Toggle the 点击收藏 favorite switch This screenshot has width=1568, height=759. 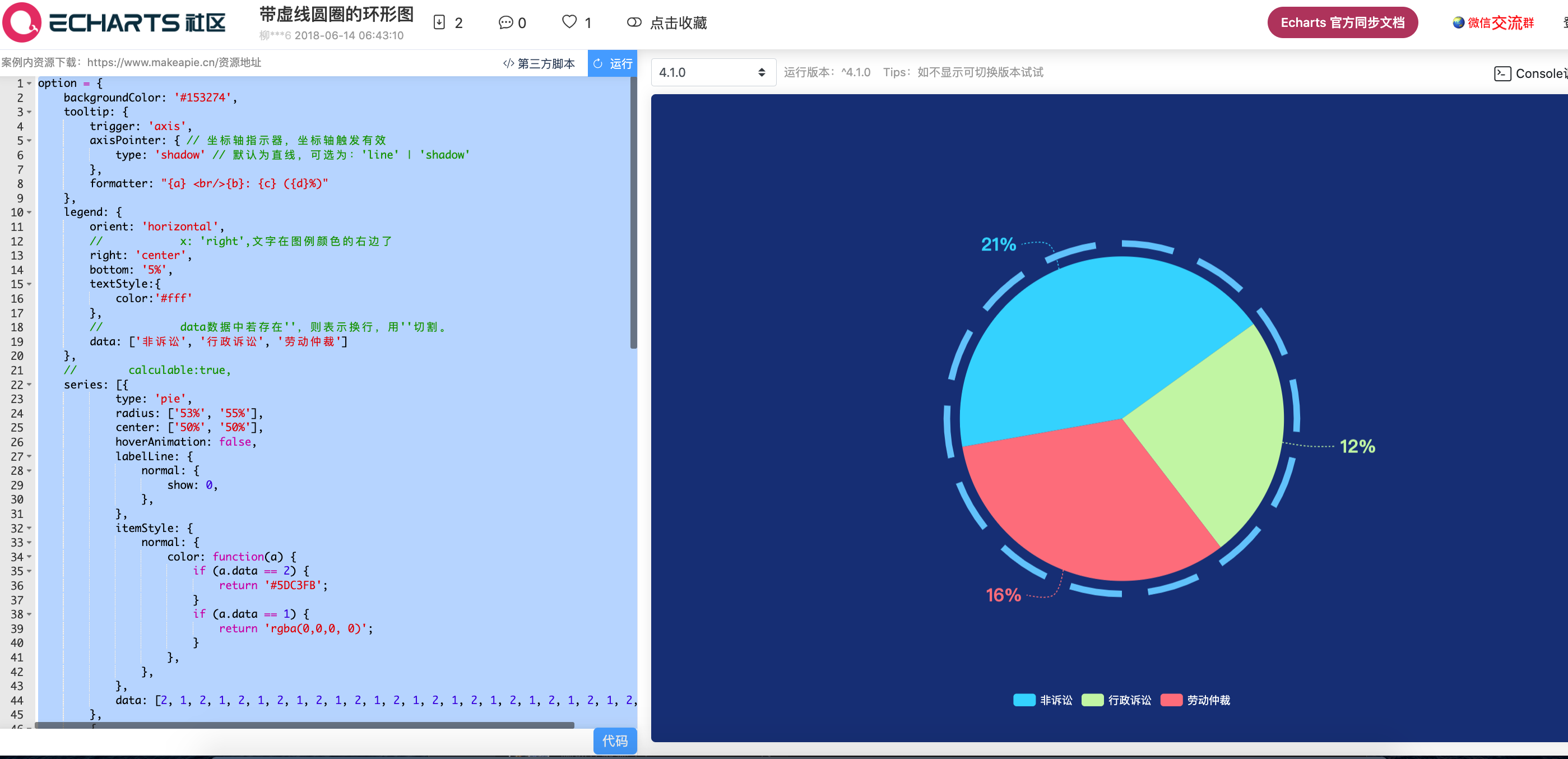634,22
